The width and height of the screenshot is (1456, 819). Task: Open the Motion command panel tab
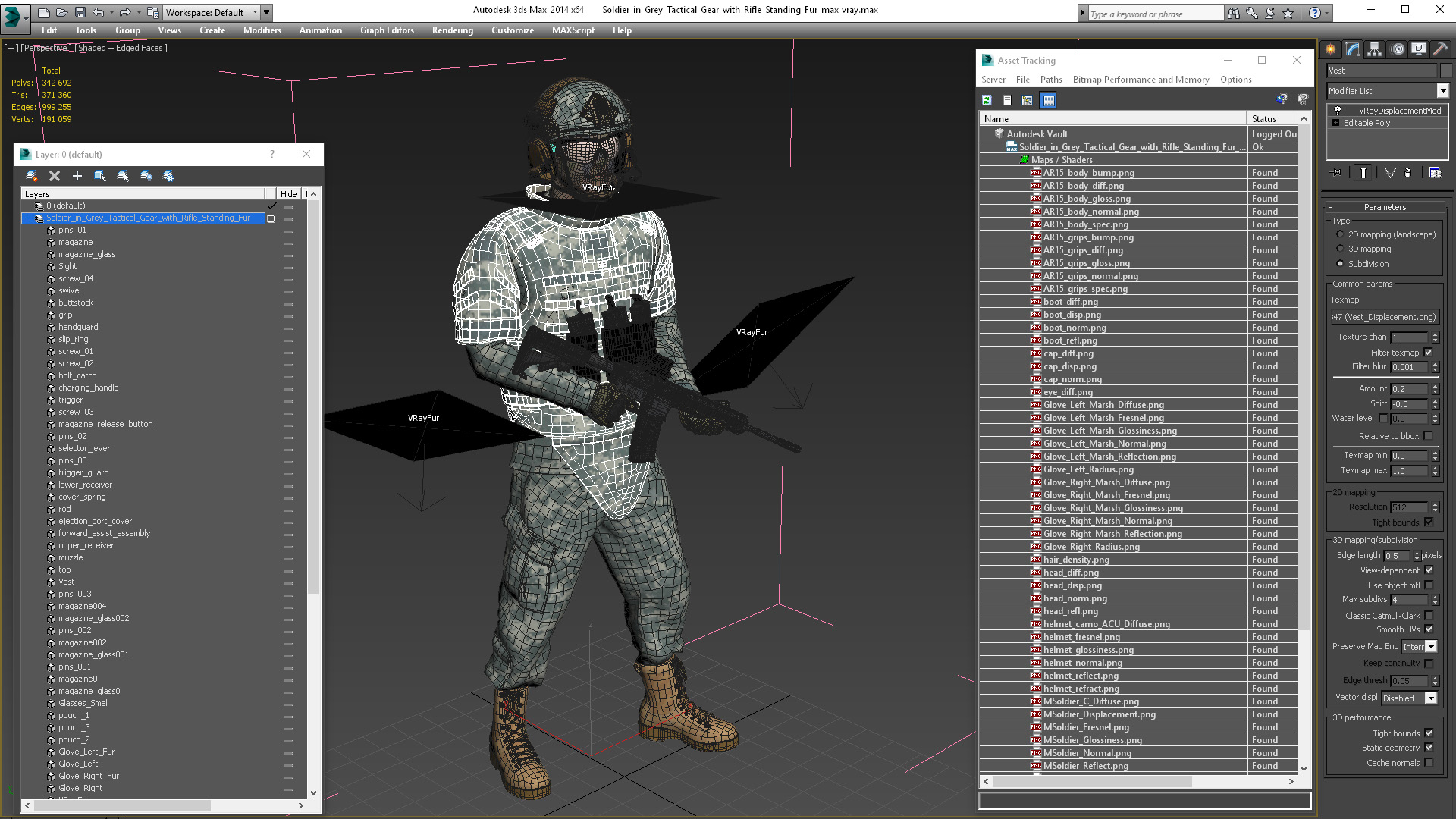coord(1398,49)
